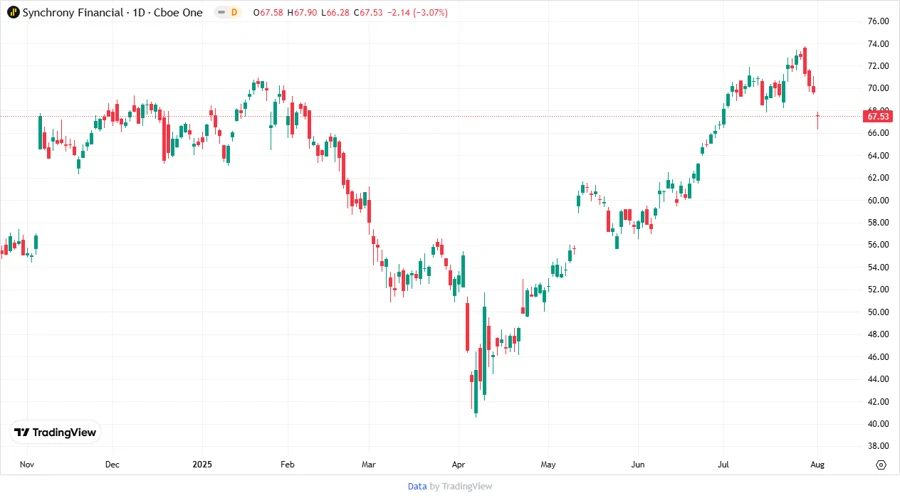This screenshot has width=900, height=498.
Task: Click the change value −2.14 (−3.07%)
Action: (417, 12)
